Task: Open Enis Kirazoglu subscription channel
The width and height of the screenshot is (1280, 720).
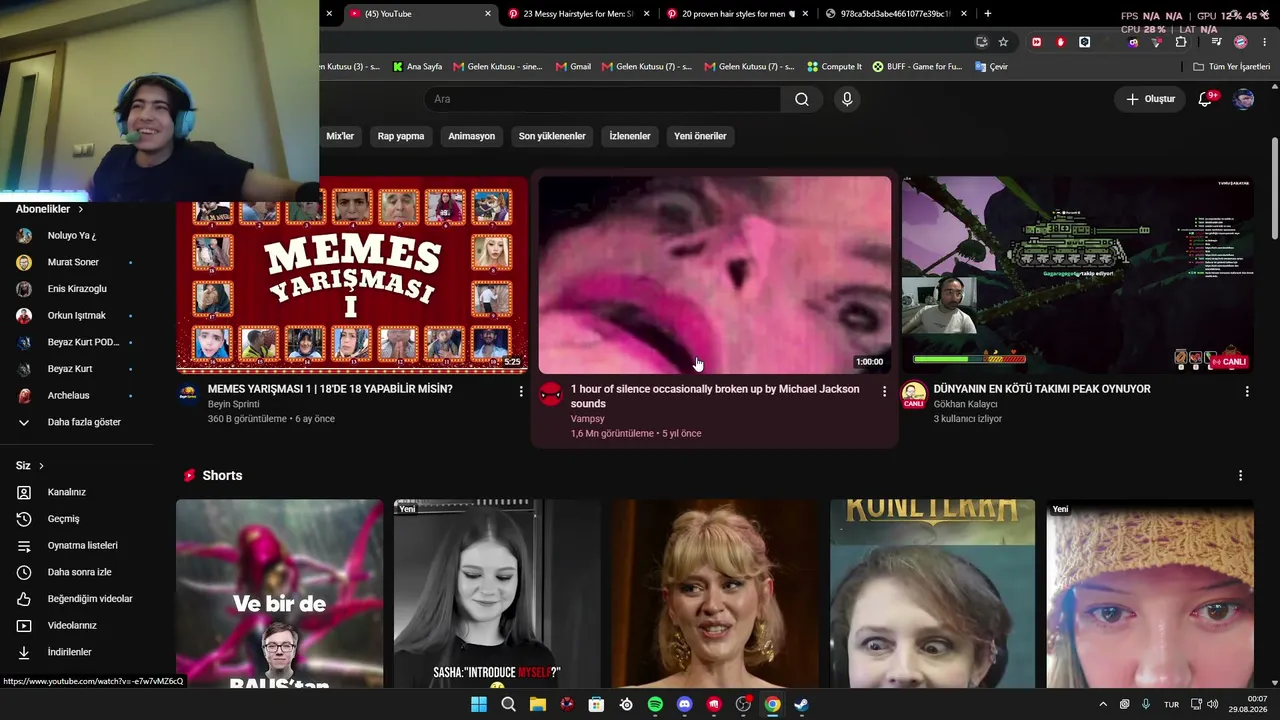Action: 76,289
